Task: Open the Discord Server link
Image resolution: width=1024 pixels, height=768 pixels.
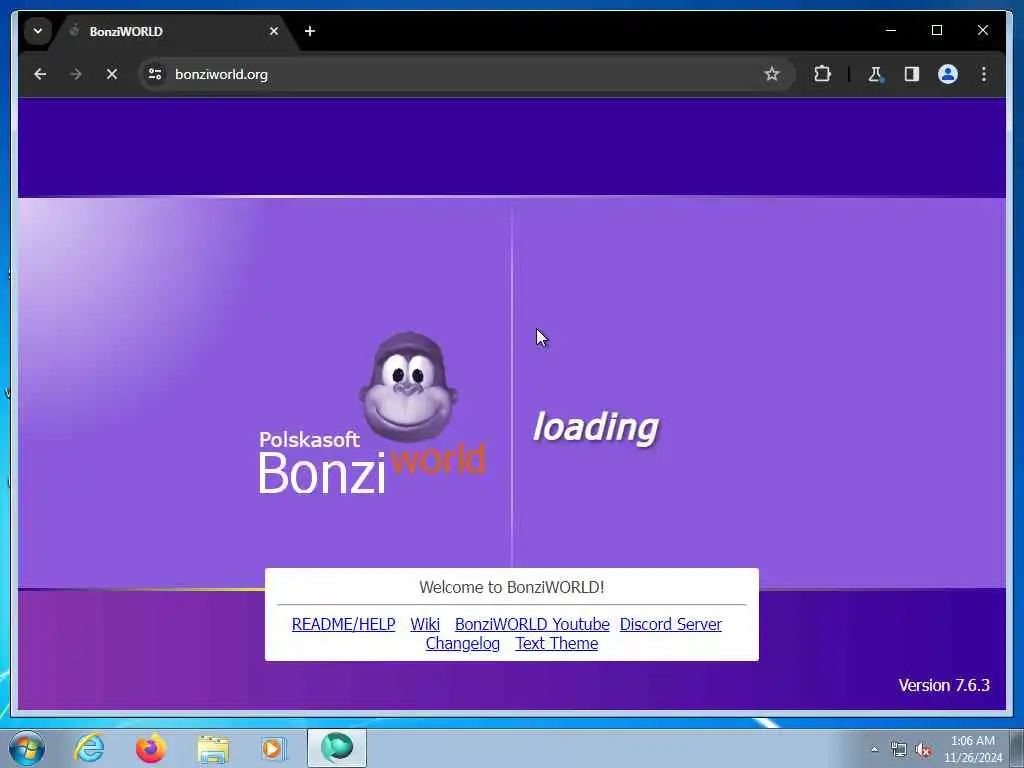Action: [671, 624]
